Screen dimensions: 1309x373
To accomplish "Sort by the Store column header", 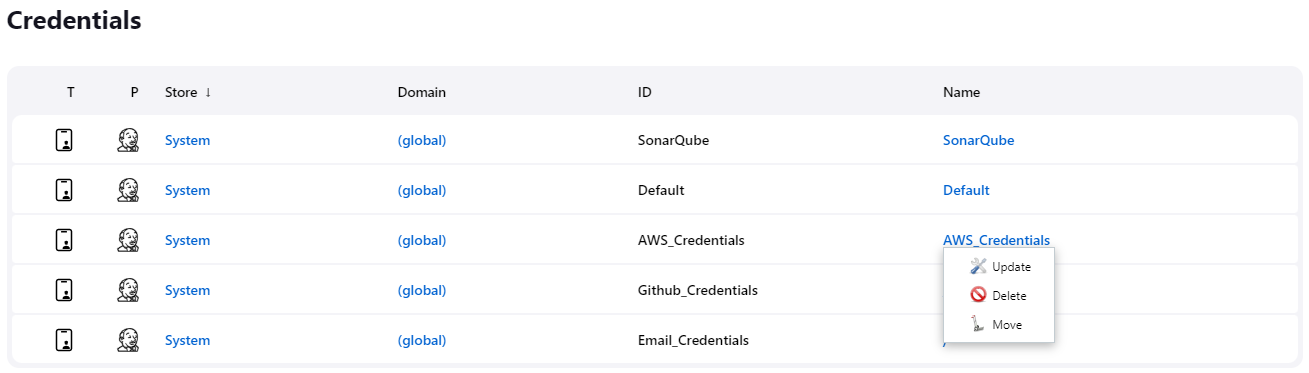I will pyautogui.click(x=188, y=92).
